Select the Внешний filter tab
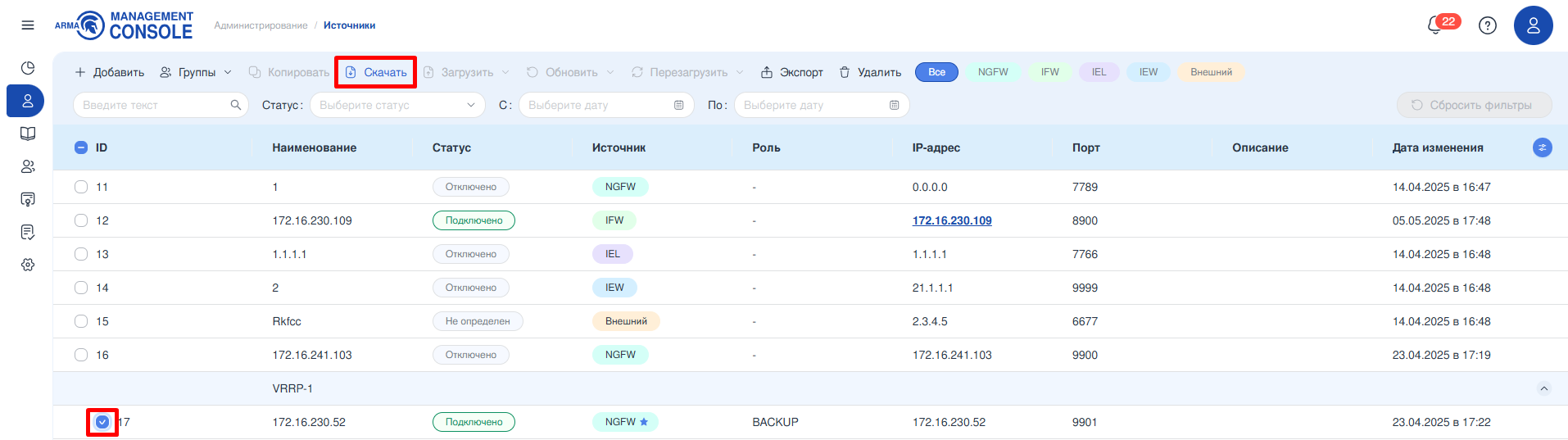Screen dimensions: 1568x440 1210,72
